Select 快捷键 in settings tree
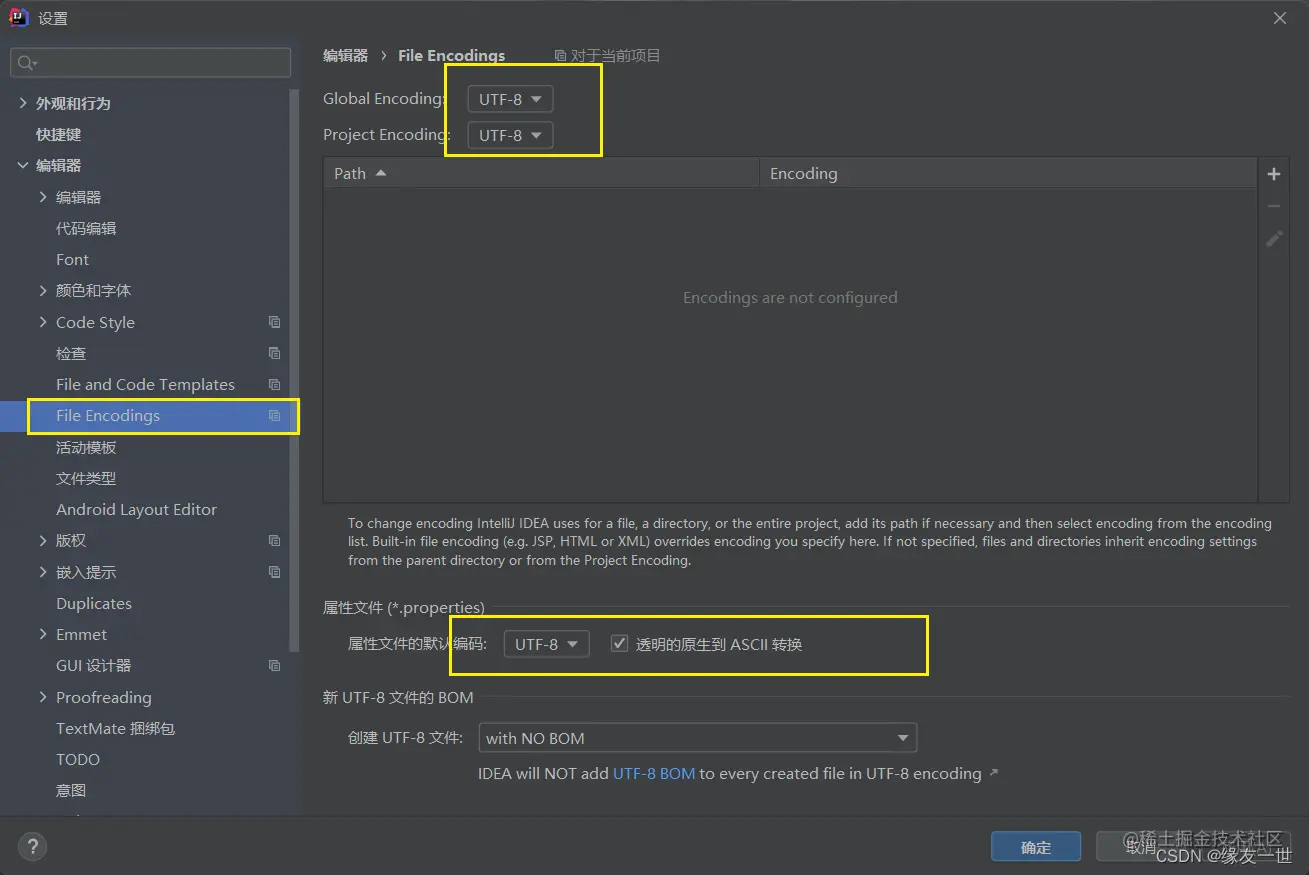The height and width of the screenshot is (875, 1309). [59, 134]
